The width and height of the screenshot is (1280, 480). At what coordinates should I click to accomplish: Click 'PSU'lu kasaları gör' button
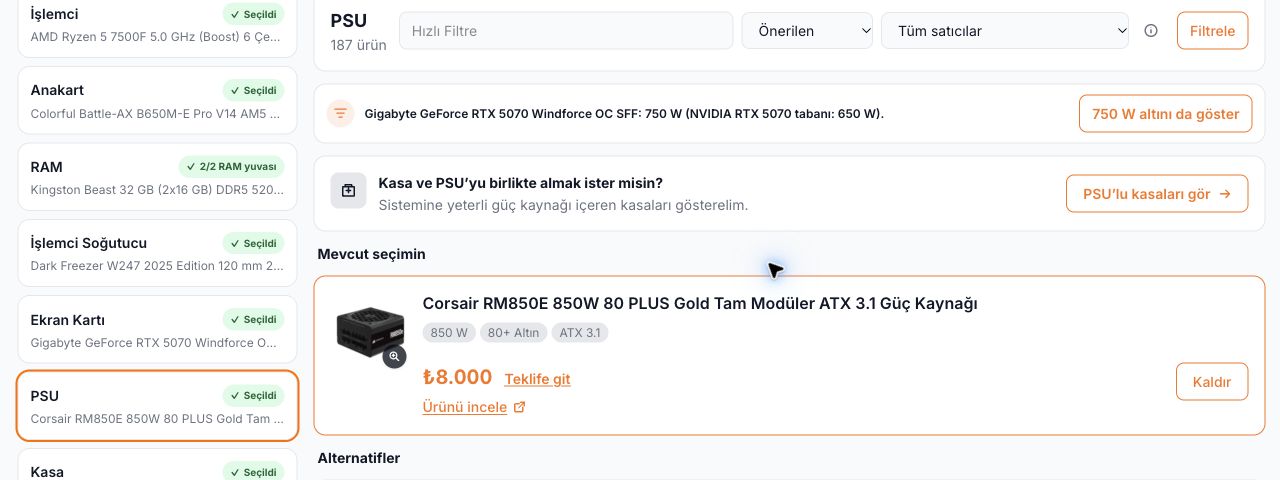tap(1157, 194)
